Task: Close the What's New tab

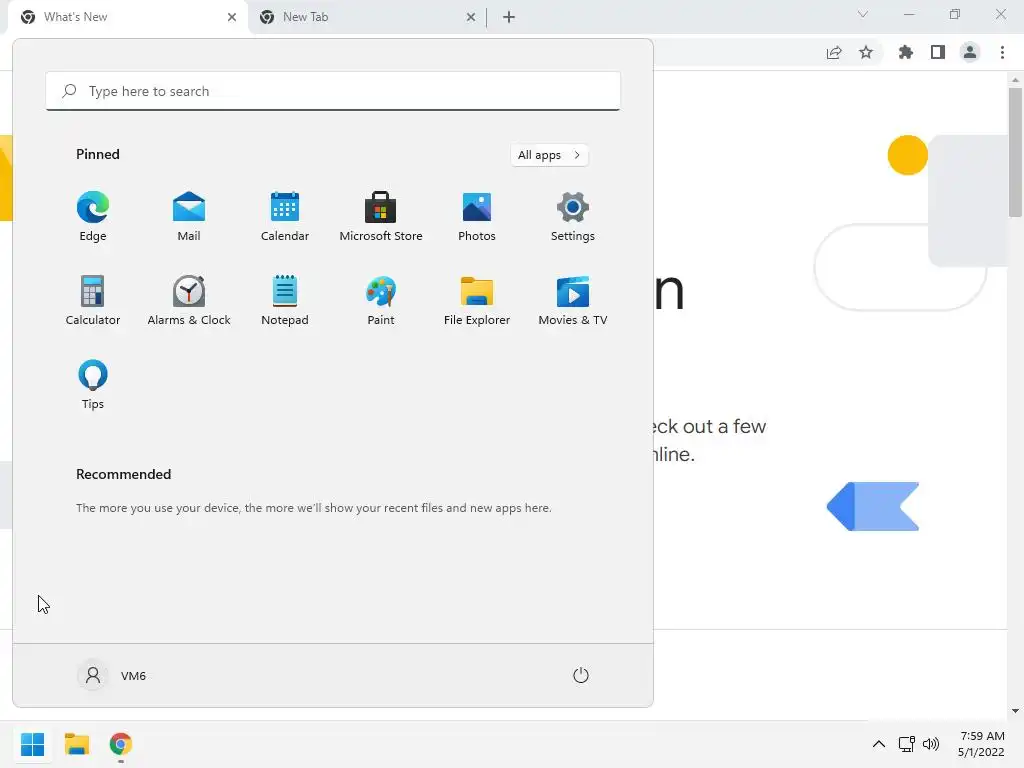Action: pos(232,17)
